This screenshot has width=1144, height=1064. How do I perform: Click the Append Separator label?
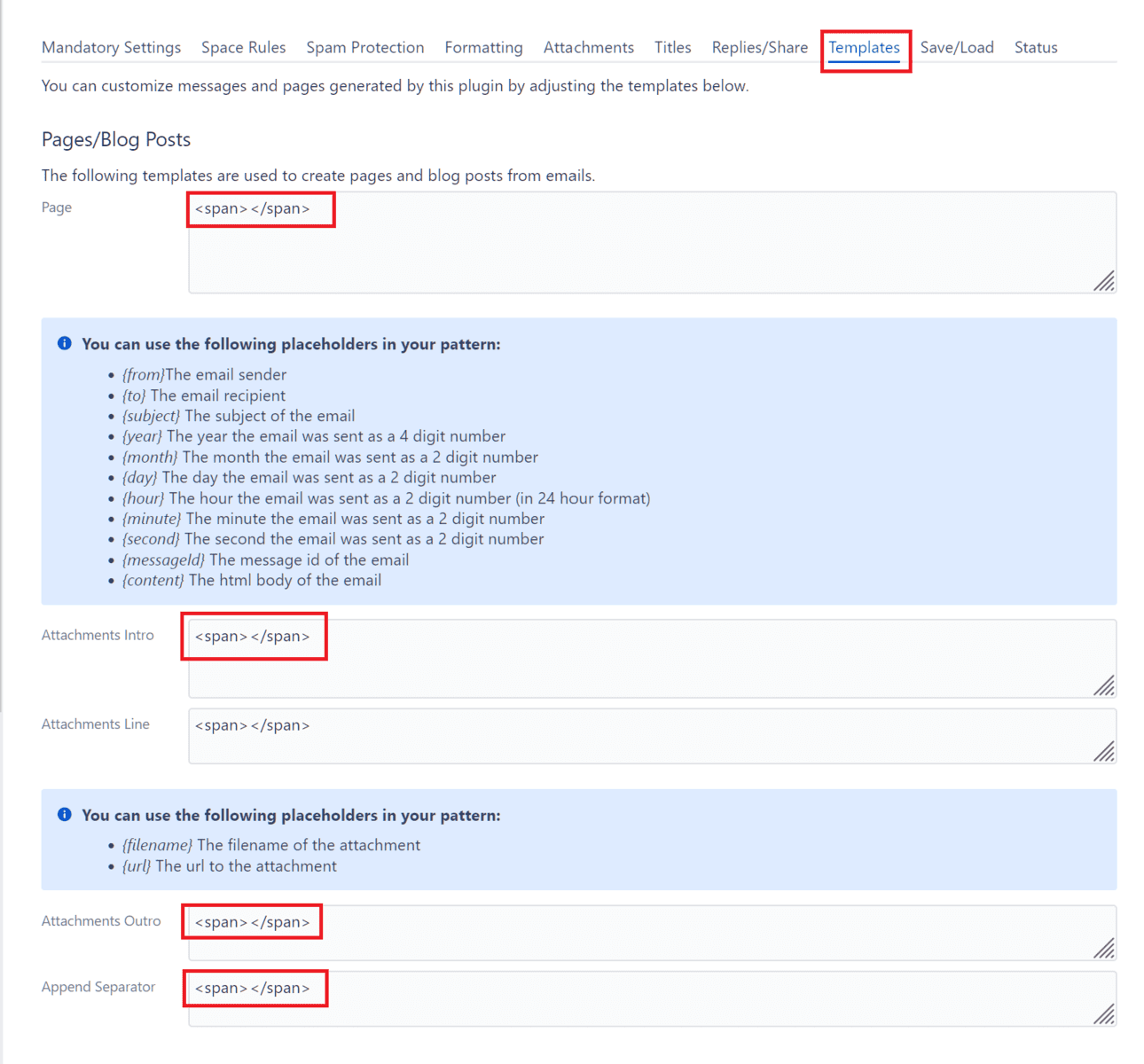[98, 988]
